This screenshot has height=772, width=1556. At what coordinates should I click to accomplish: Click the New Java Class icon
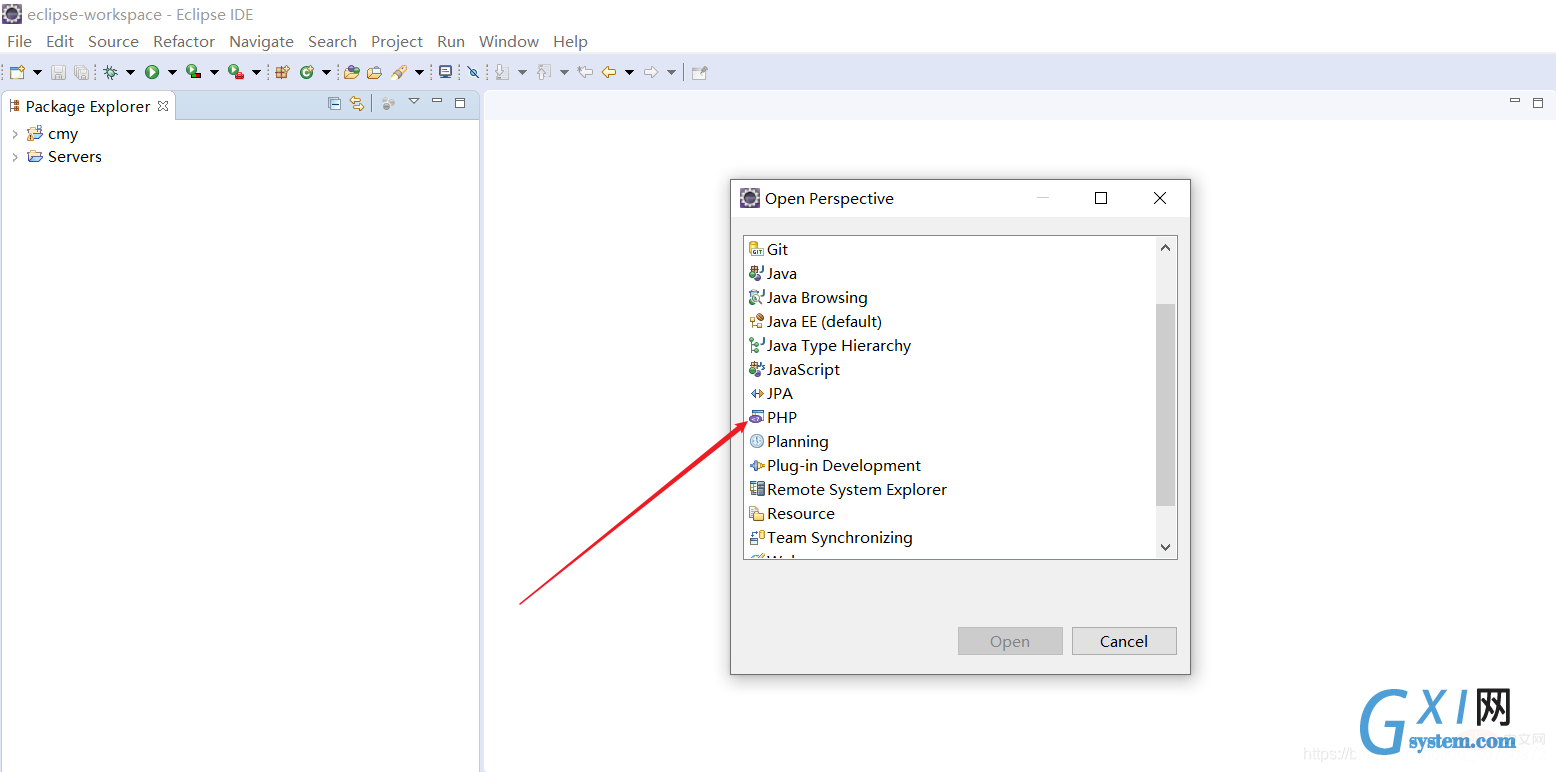tap(307, 72)
